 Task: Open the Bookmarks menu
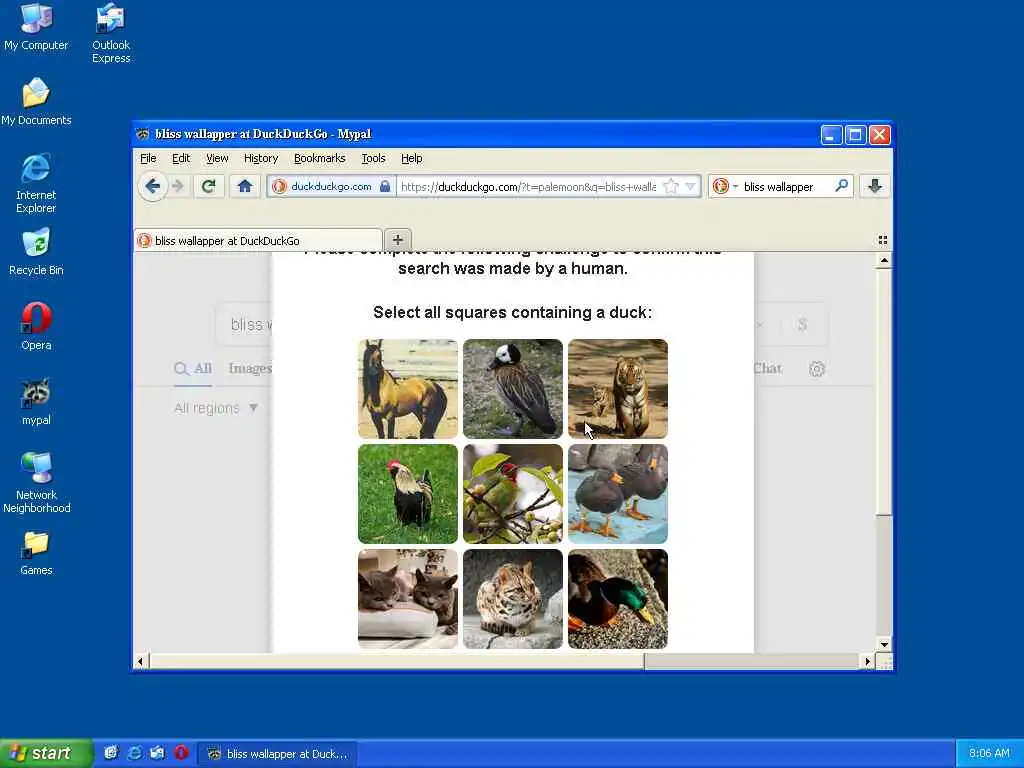pyautogui.click(x=319, y=158)
